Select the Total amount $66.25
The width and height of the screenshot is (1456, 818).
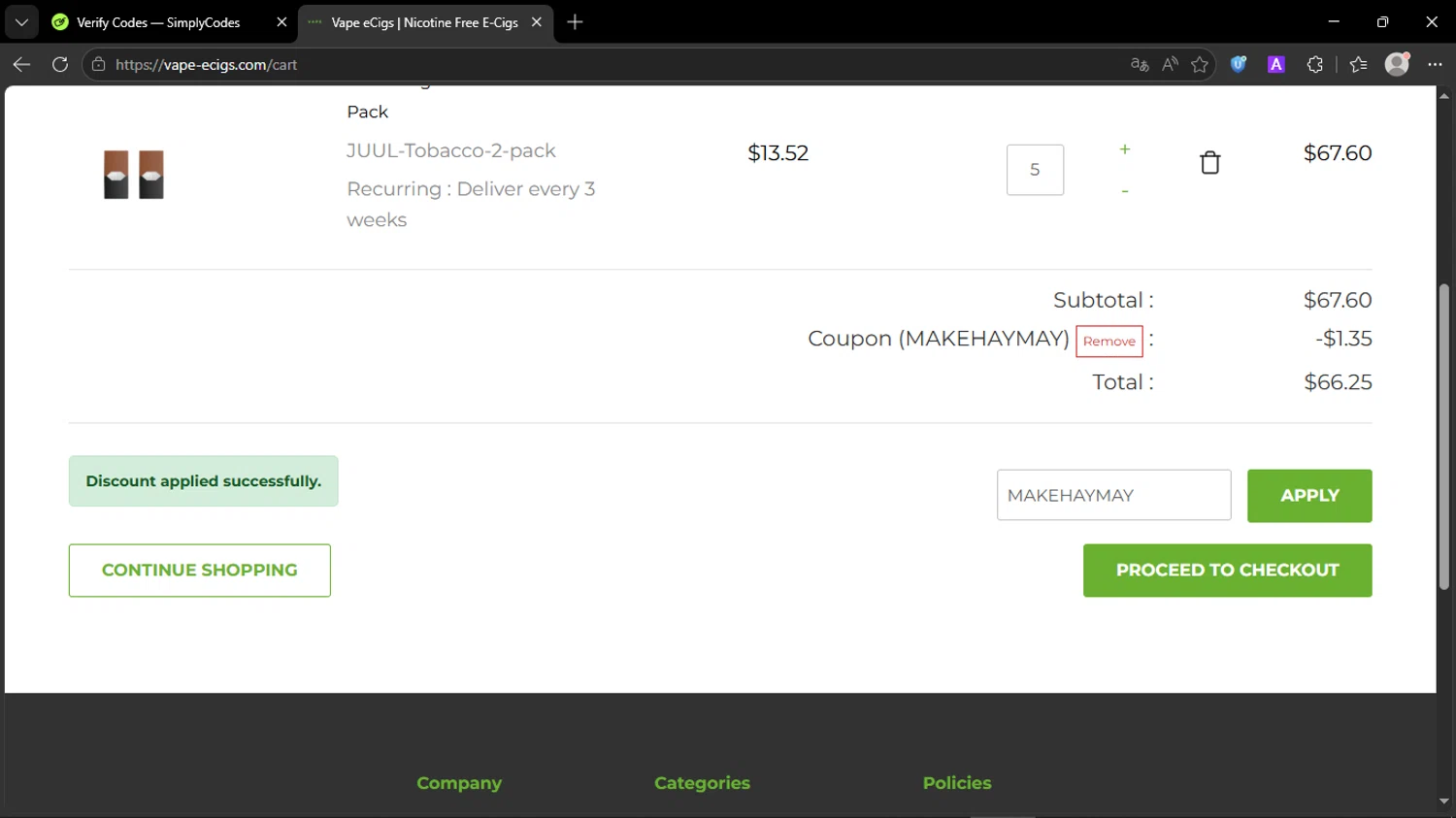pos(1338,382)
